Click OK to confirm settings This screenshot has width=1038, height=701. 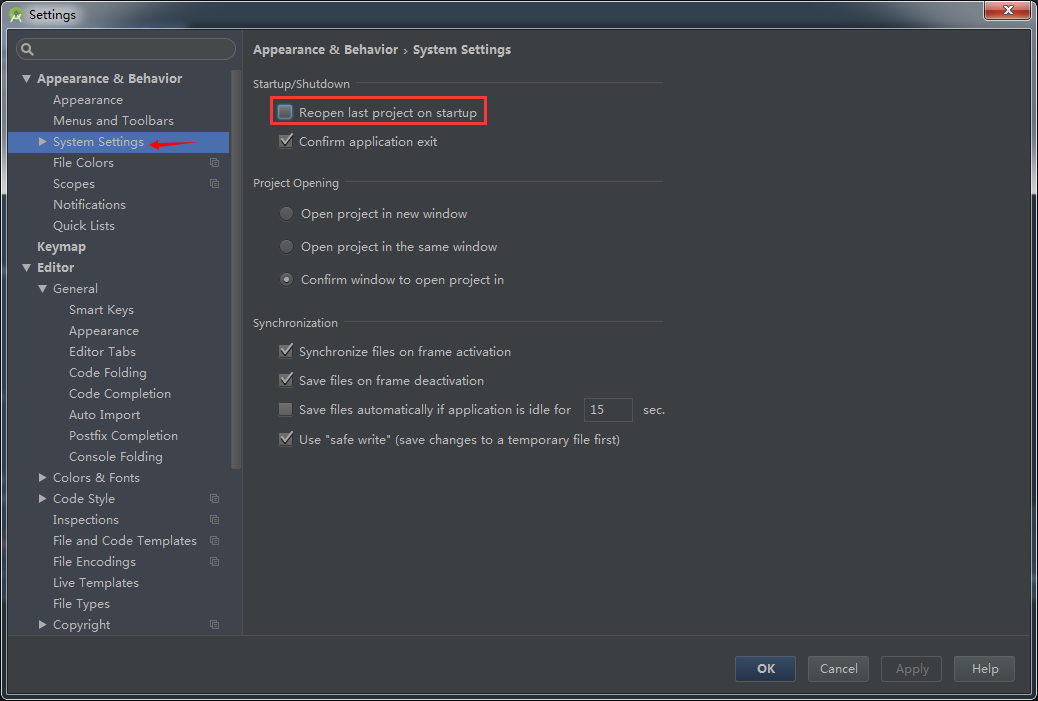pos(765,669)
